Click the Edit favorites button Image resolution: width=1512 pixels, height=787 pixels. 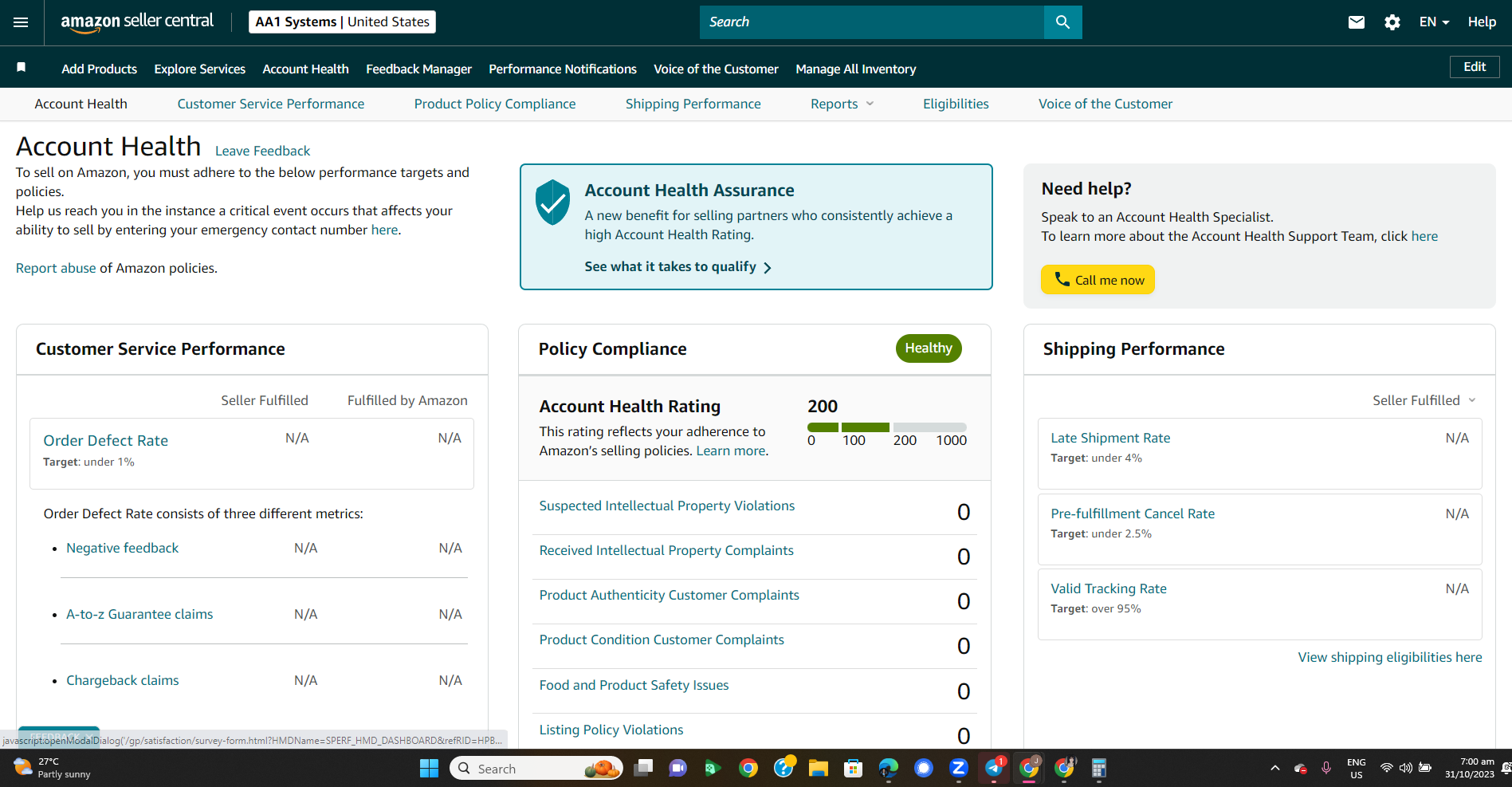[1474, 67]
